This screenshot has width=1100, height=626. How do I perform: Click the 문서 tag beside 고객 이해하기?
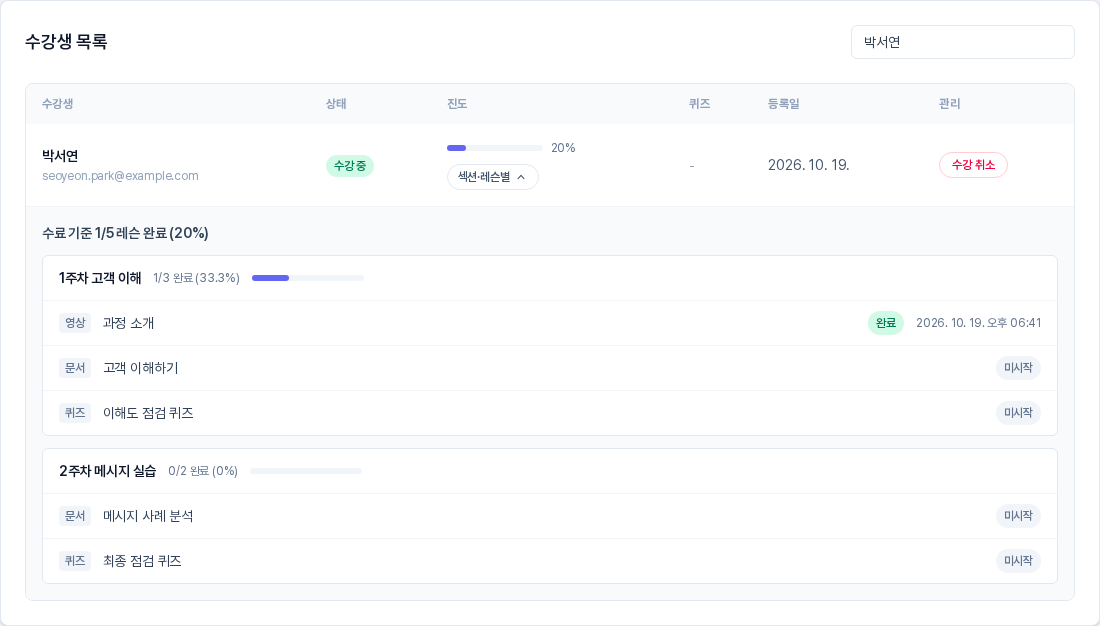[x=75, y=368]
